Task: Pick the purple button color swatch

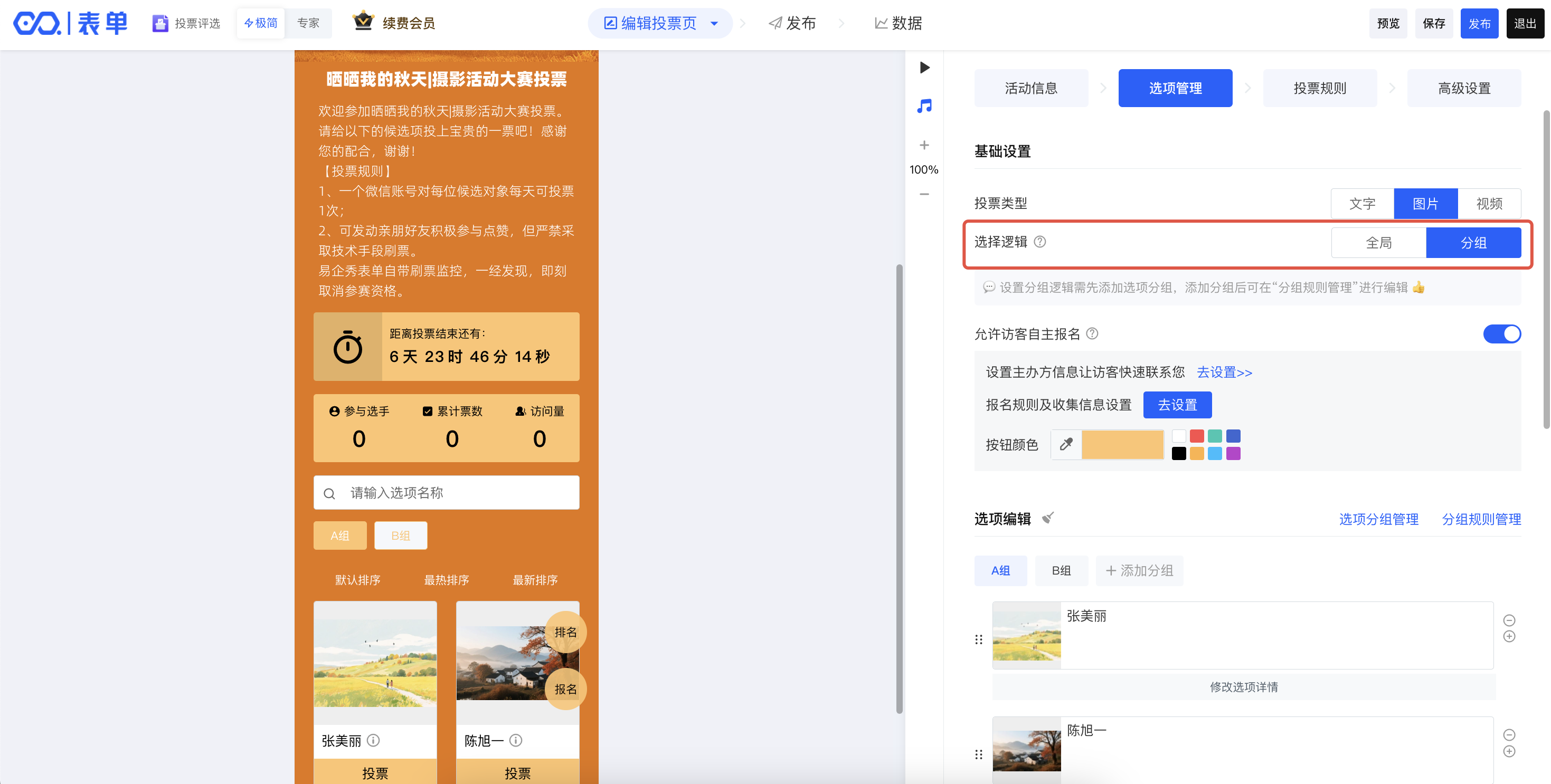Action: coord(1233,454)
